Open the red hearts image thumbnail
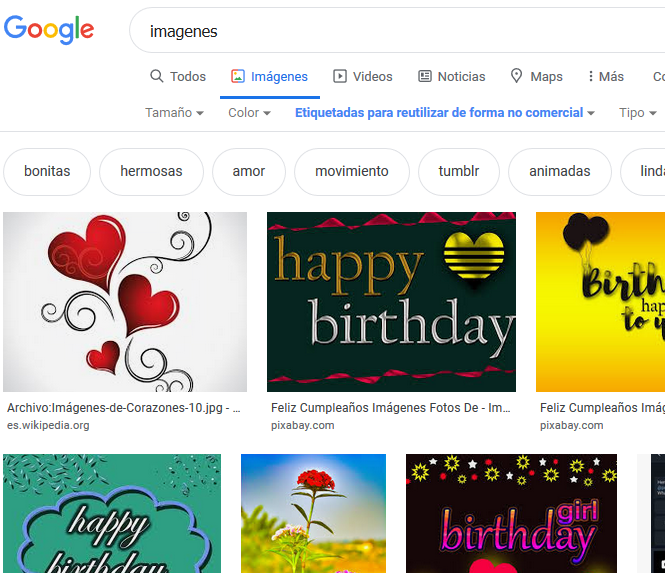This screenshot has width=665, height=573. (x=125, y=301)
